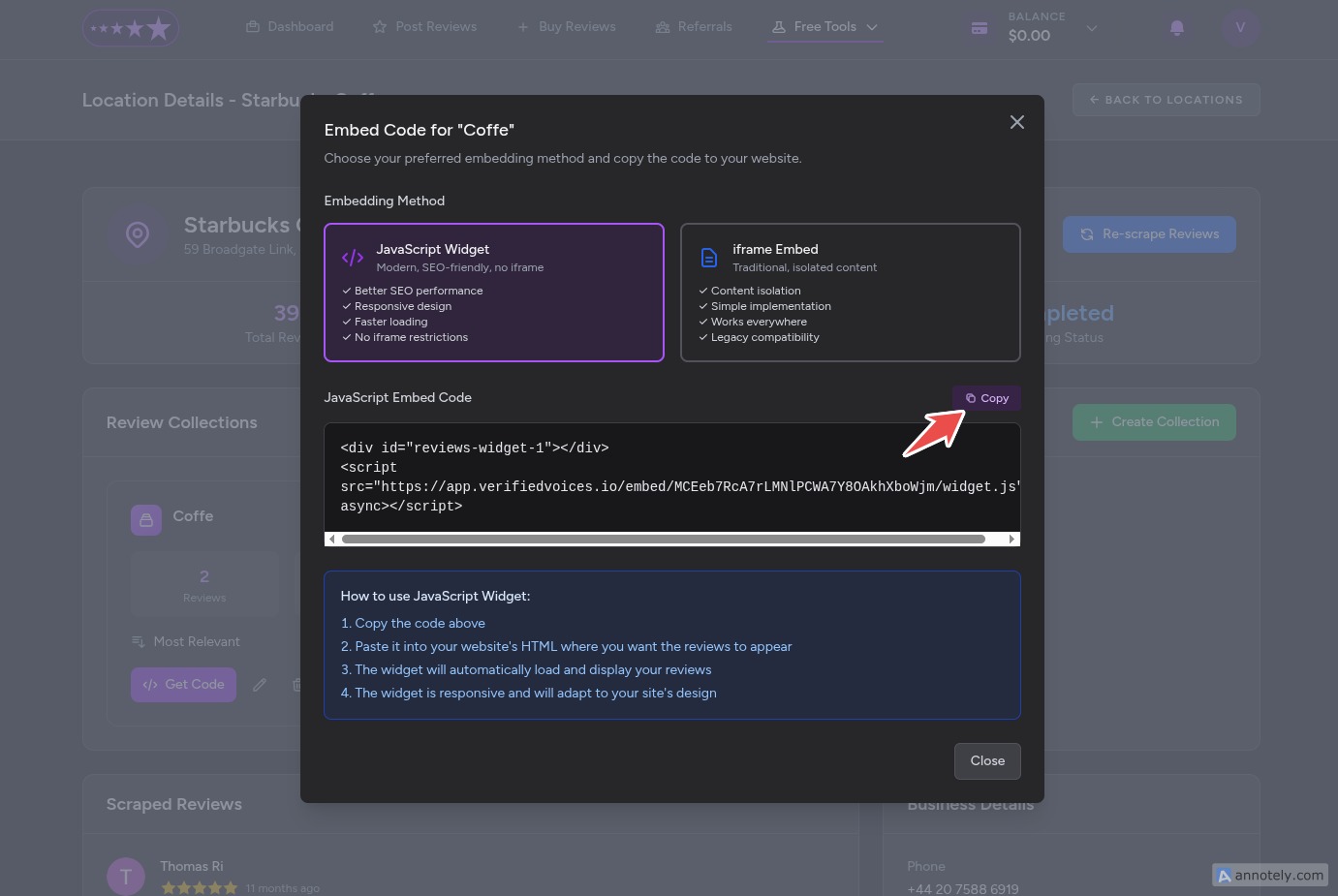Close the embed code dialog with X

pyautogui.click(x=1016, y=122)
